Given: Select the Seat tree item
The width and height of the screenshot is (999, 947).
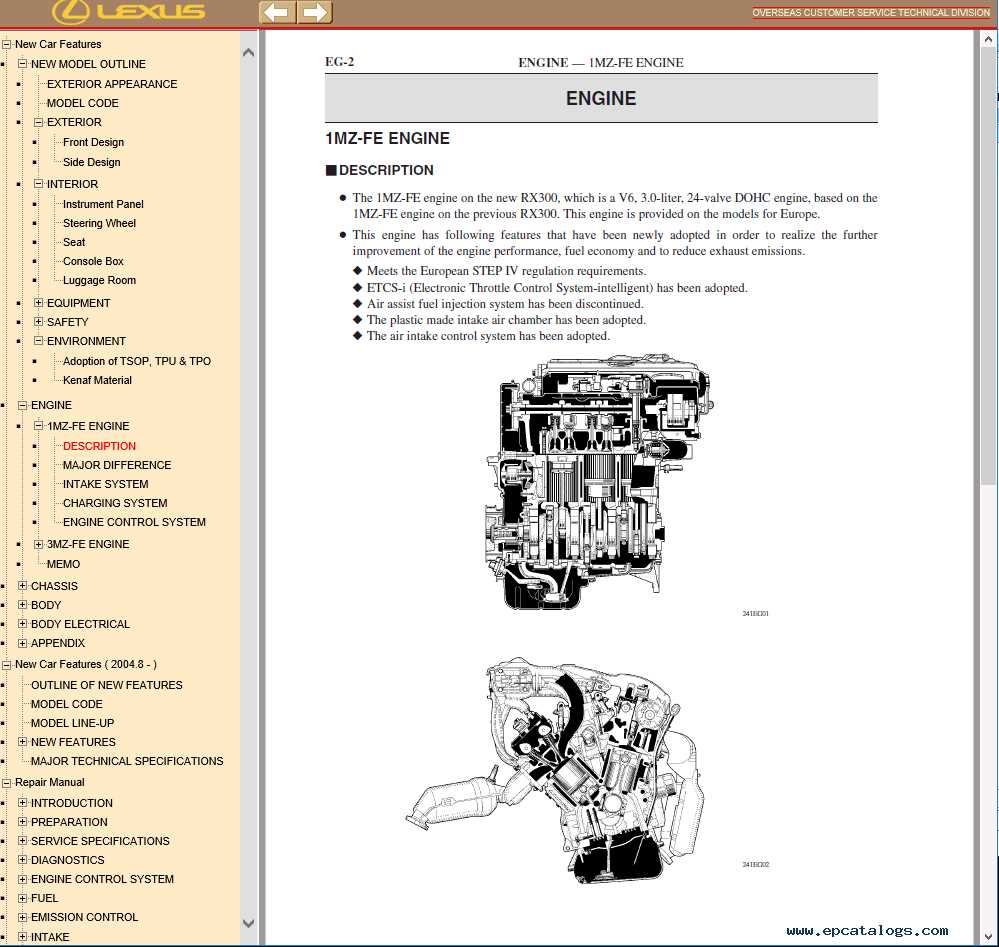Looking at the screenshot, I should (73, 243).
